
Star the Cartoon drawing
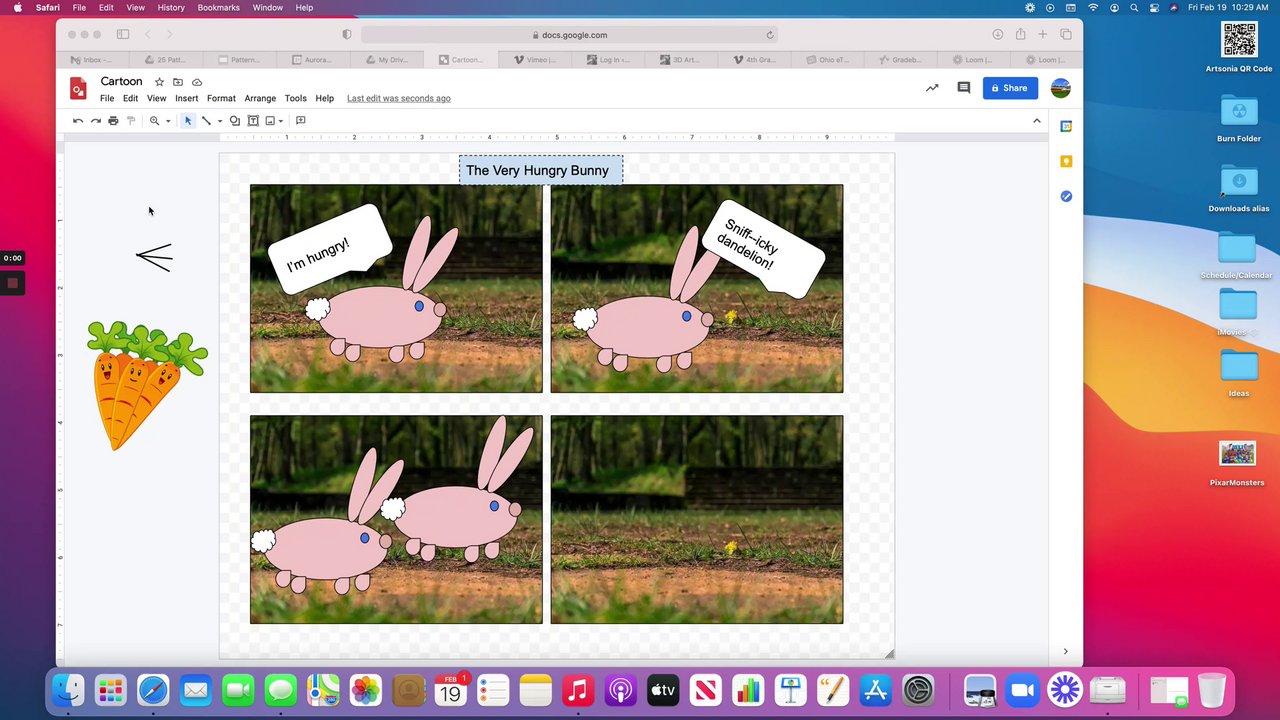pyautogui.click(x=159, y=82)
